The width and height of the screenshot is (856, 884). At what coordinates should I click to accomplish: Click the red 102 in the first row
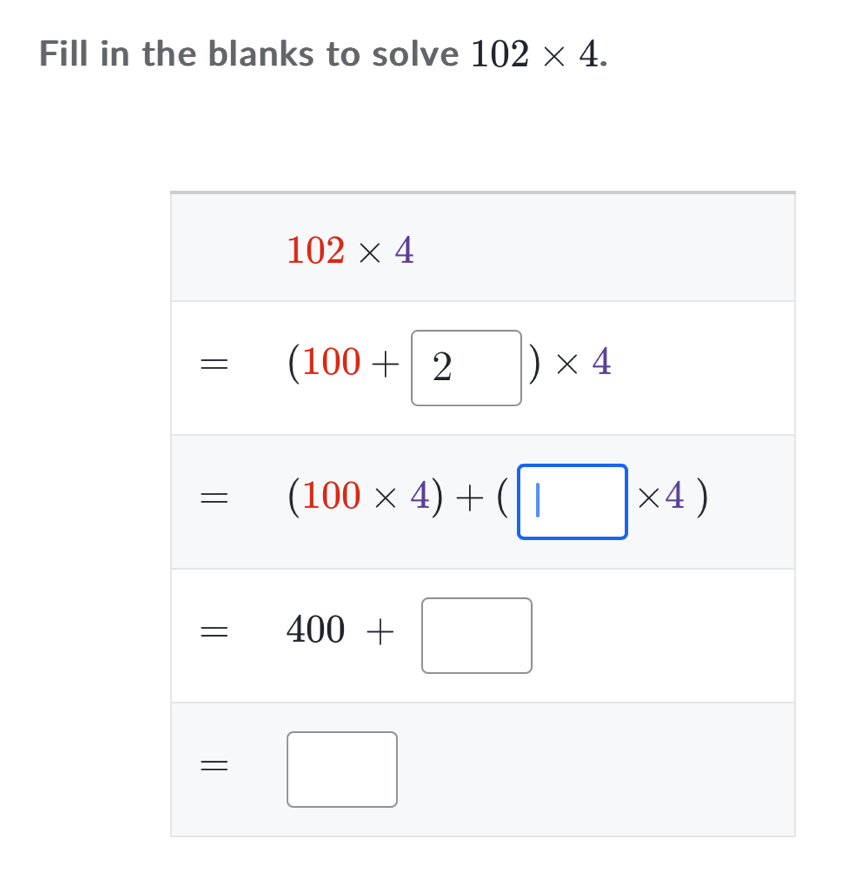315,250
